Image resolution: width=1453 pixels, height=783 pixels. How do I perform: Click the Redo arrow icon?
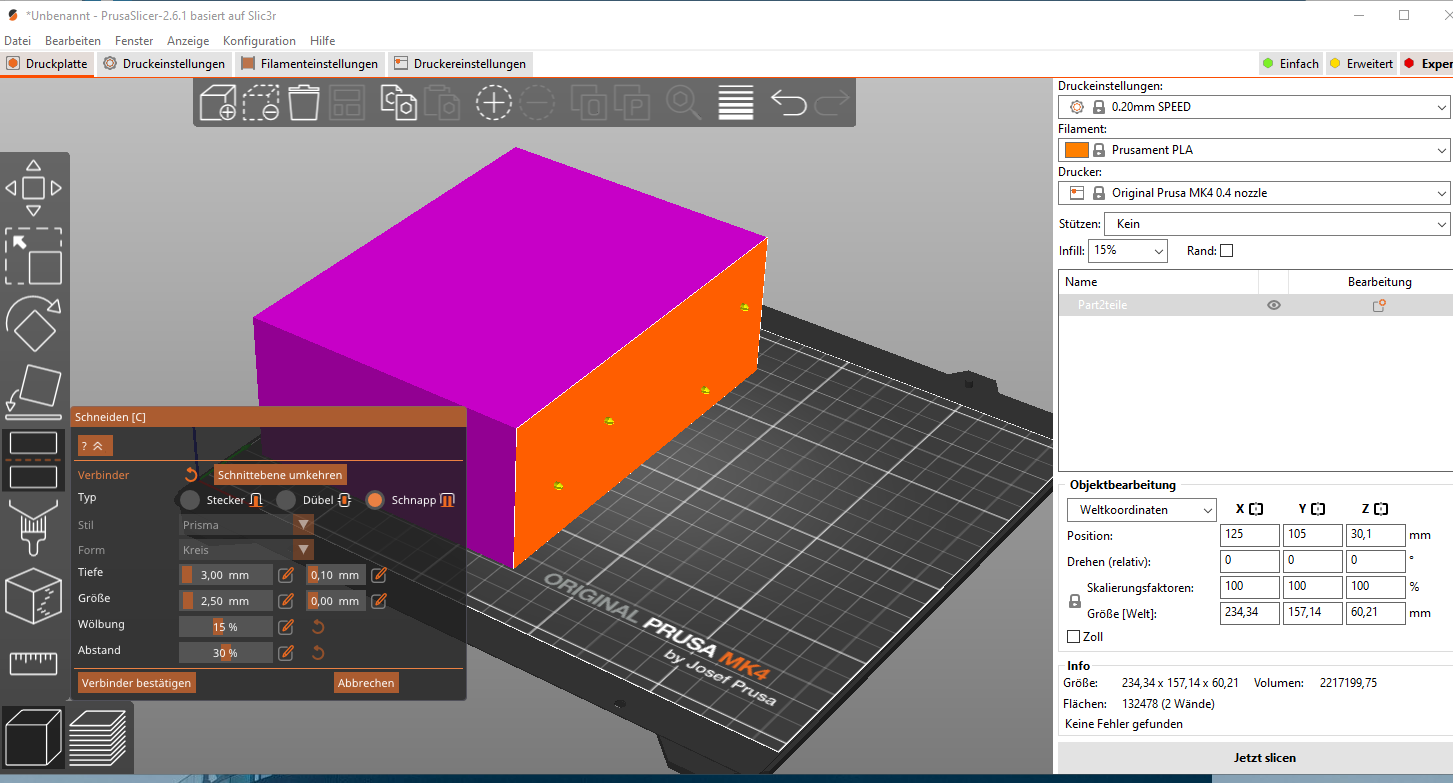point(832,102)
